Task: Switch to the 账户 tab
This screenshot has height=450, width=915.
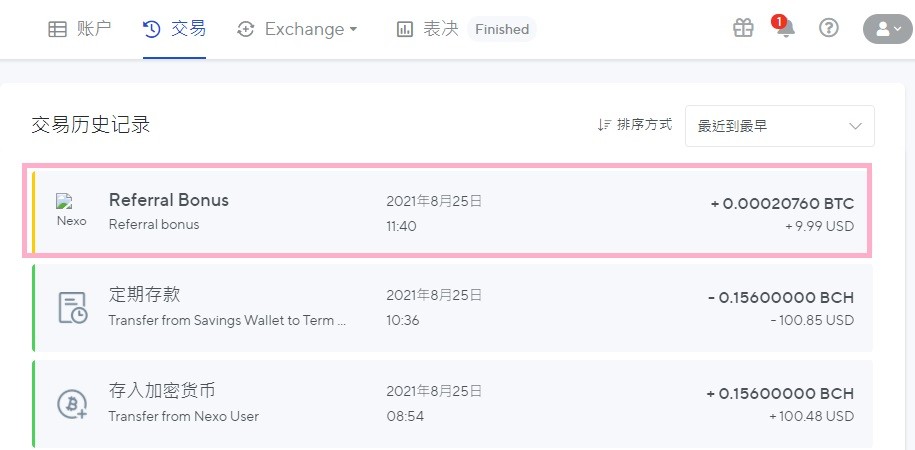Action: (x=79, y=29)
